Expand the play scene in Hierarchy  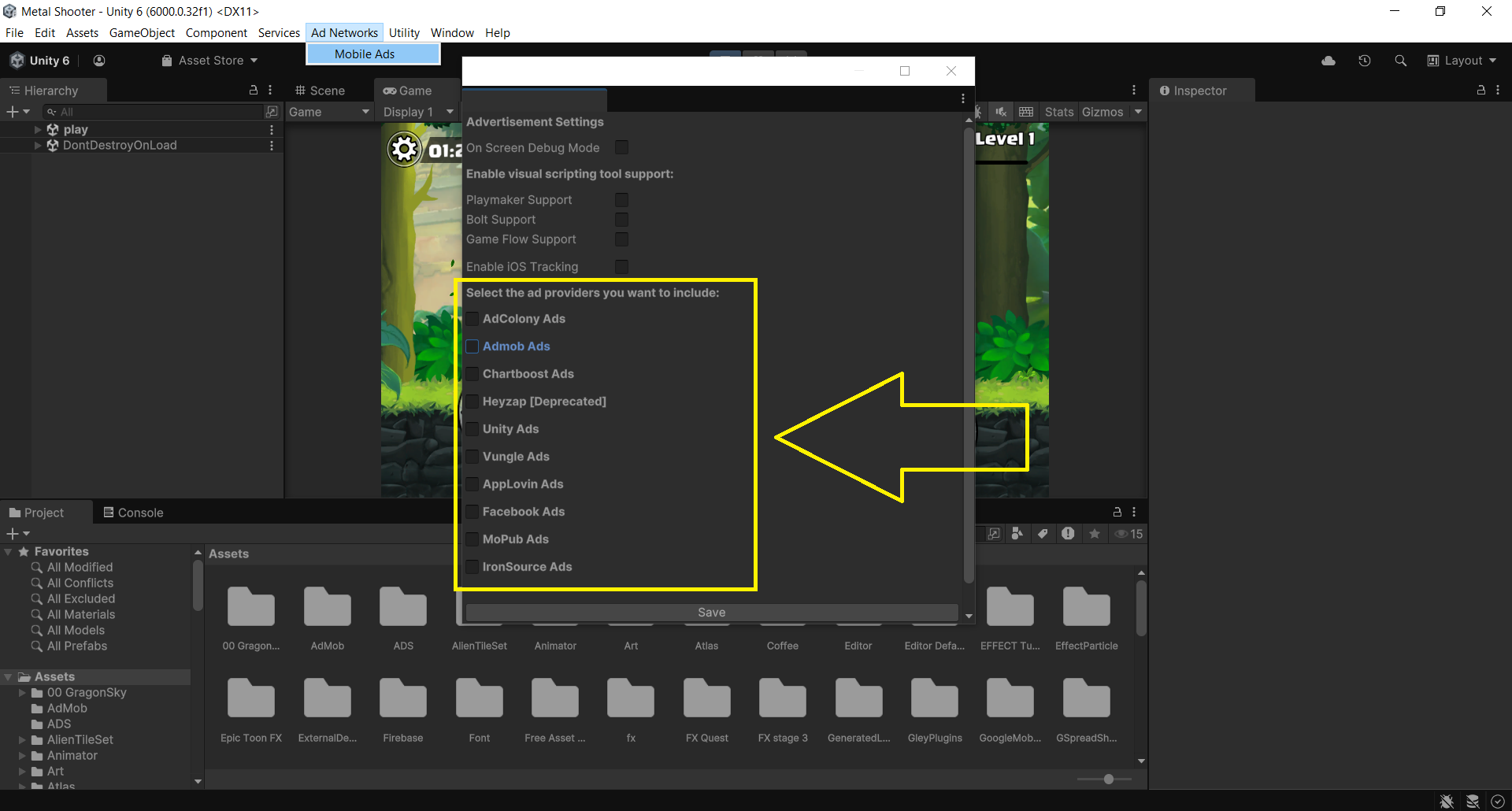(x=38, y=129)
